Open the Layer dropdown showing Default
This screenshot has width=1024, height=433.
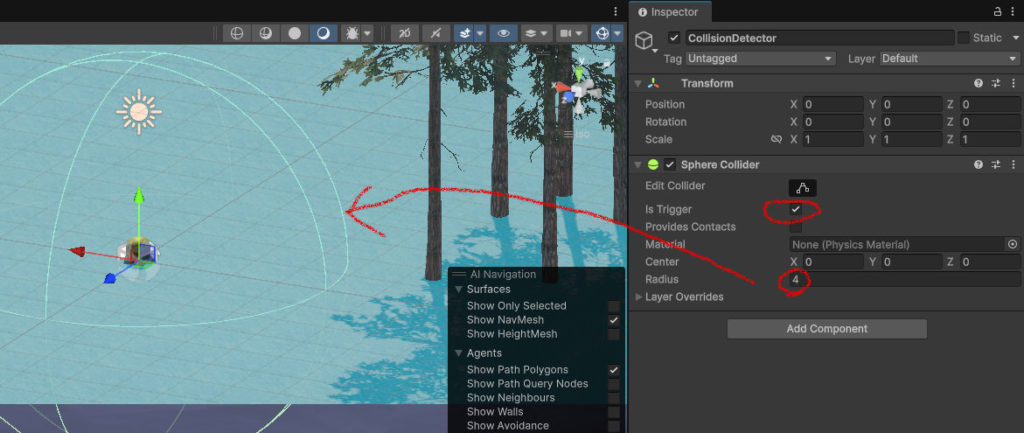949,59
